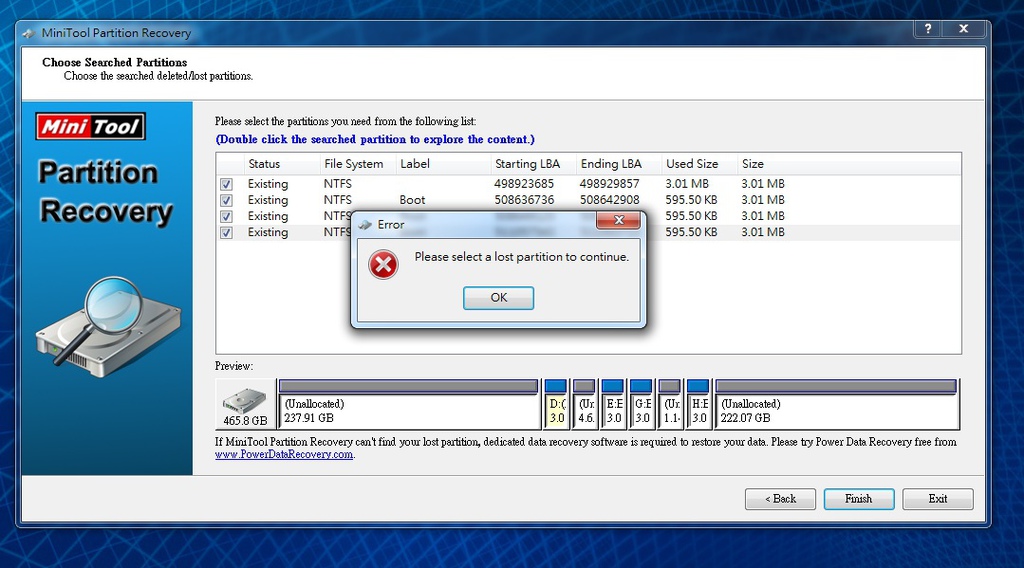1024x568 pixels.
Task: Click OK in the Error dialog
Action: (498, 298)
